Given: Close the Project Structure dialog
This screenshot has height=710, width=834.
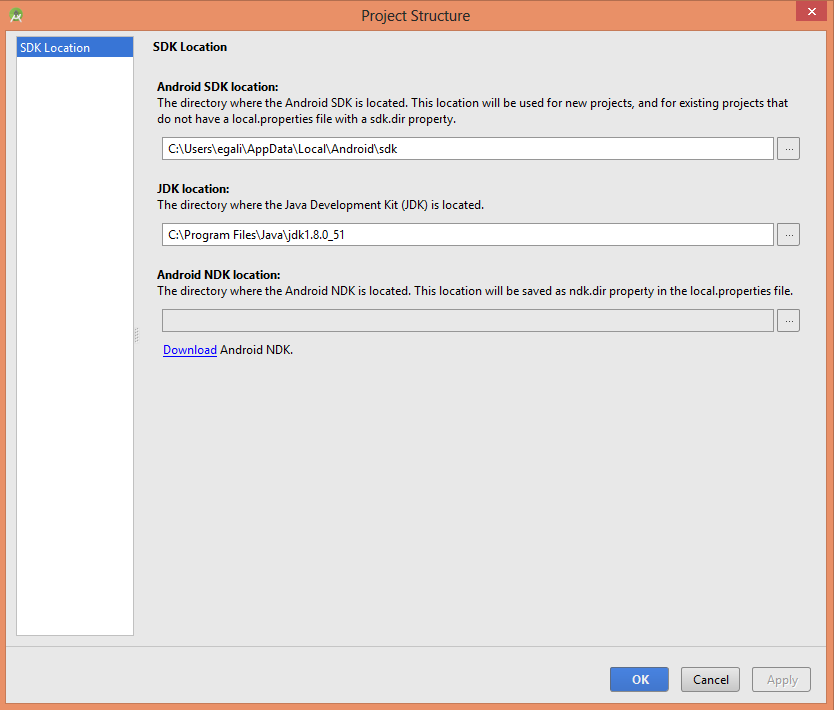Looking at the screenshot, I should coord(811,11).
